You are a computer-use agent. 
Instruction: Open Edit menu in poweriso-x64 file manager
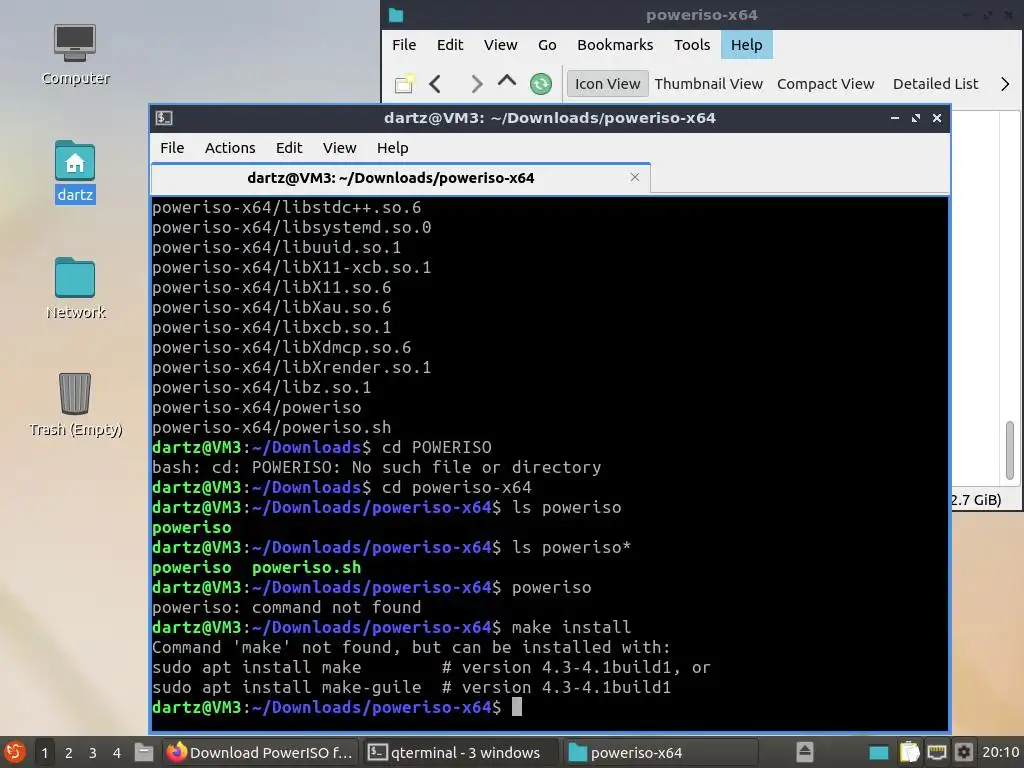coord(450,44)
